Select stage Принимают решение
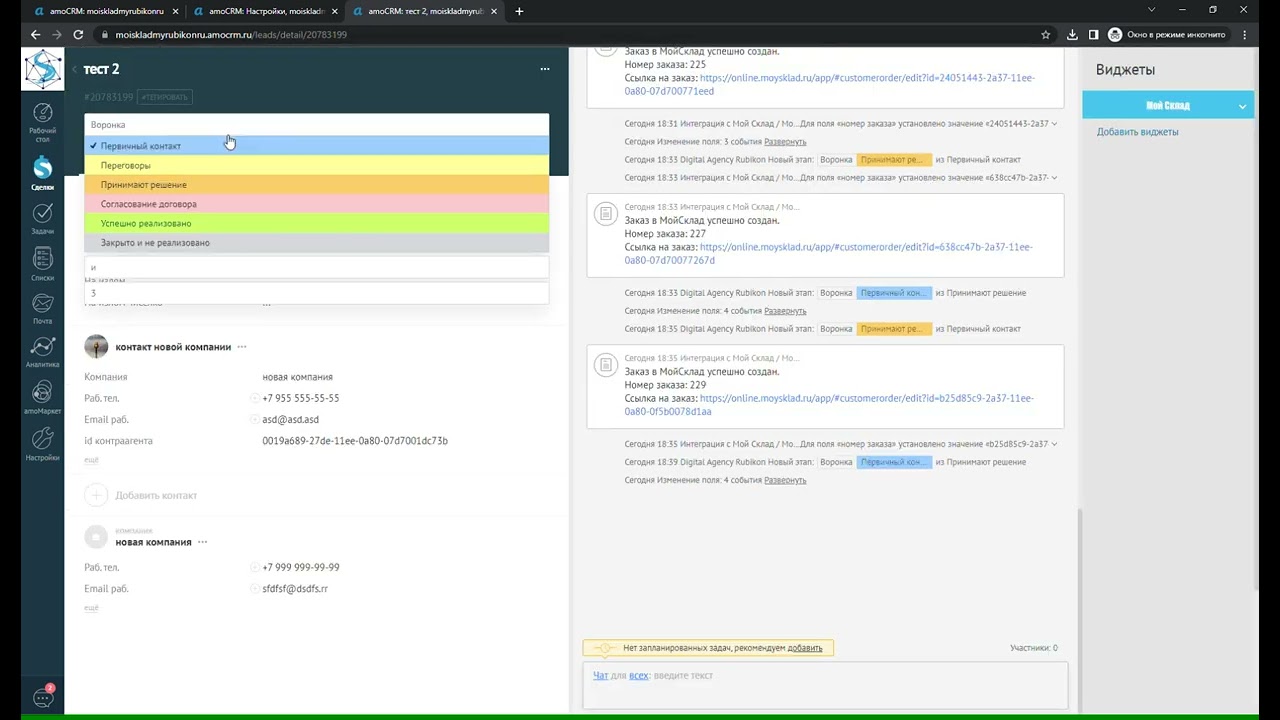The width and height of the screenshot is (1280, 720). [x=317, y=185]
